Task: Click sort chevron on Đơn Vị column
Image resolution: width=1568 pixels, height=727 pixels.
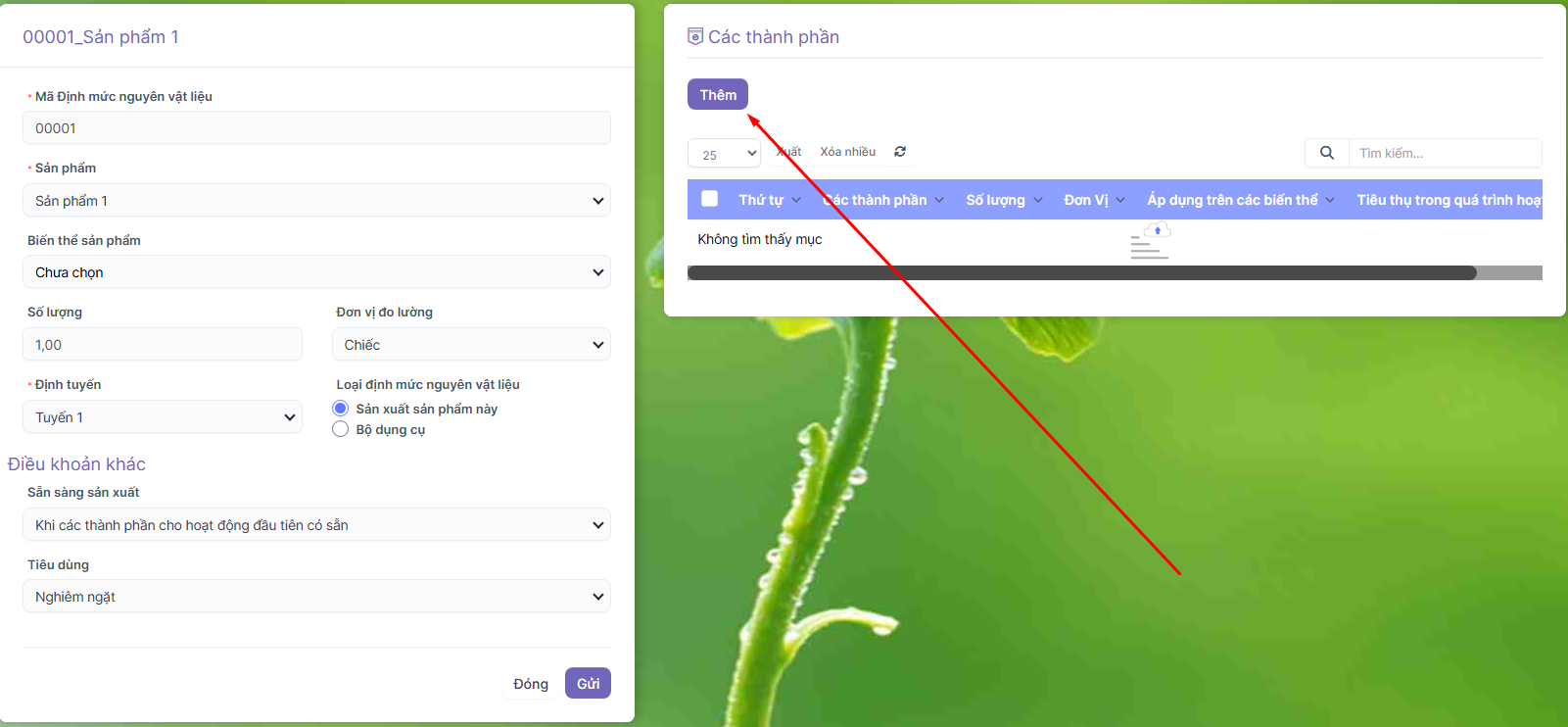Action: pyautogui.click(x=1120, y=200)
